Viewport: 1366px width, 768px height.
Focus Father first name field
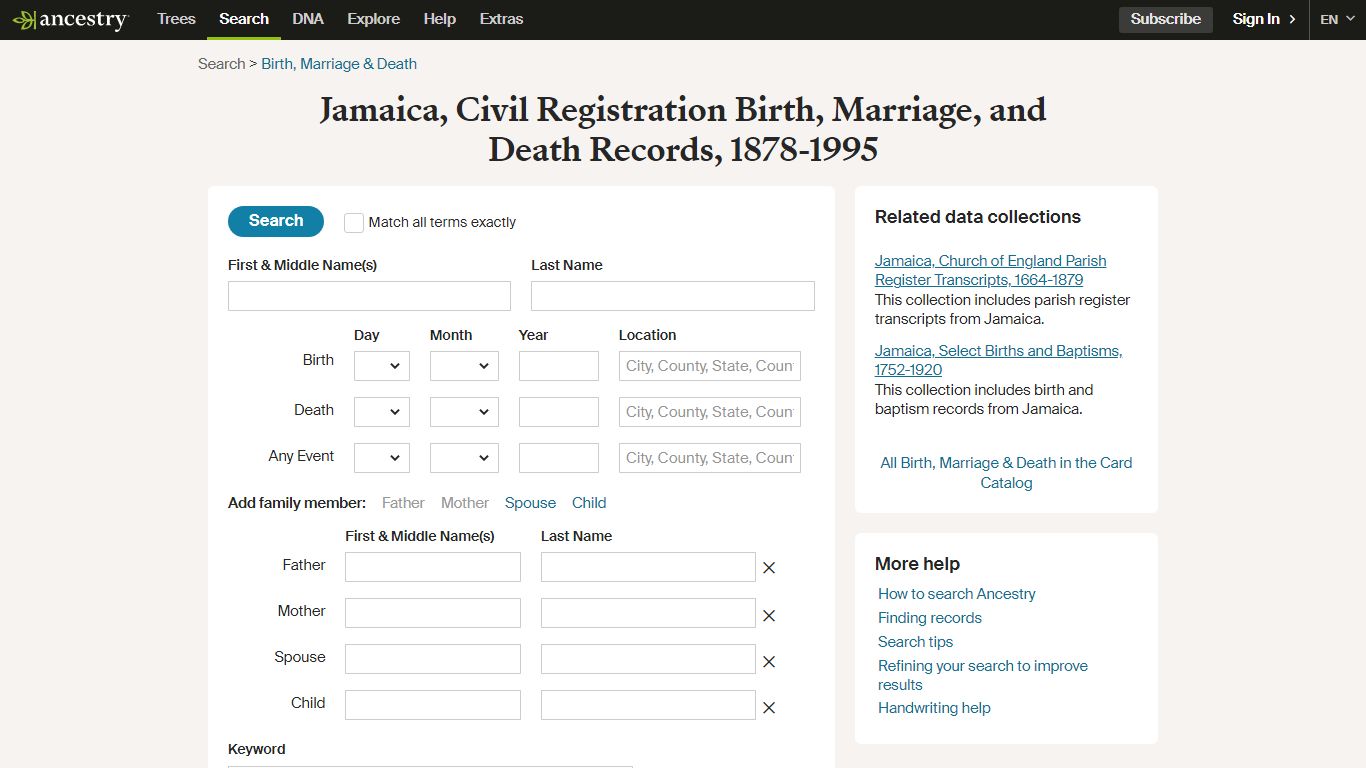coord(433,567)
